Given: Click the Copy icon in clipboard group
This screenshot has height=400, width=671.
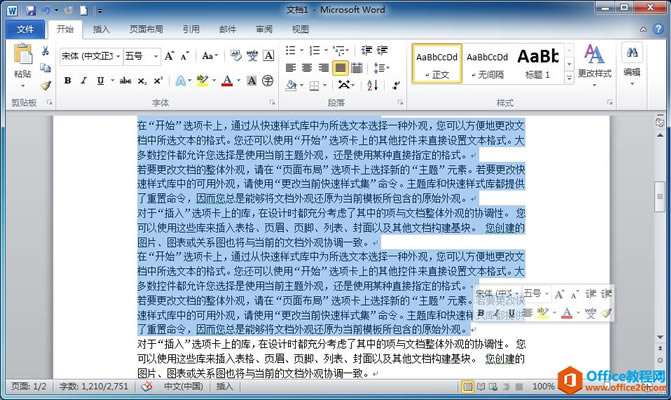Looking at the screenshot, I should (x=45, y=68).
